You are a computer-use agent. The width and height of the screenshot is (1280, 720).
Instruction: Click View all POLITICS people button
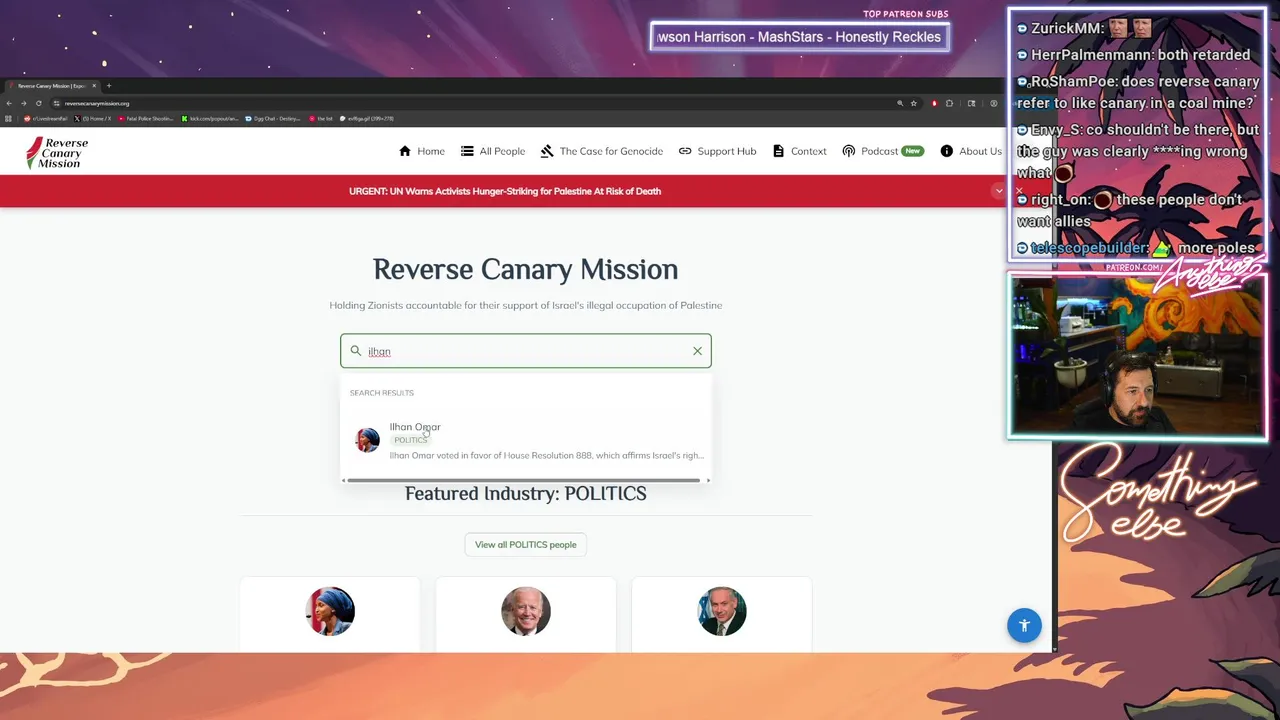[x=526, y=545]
